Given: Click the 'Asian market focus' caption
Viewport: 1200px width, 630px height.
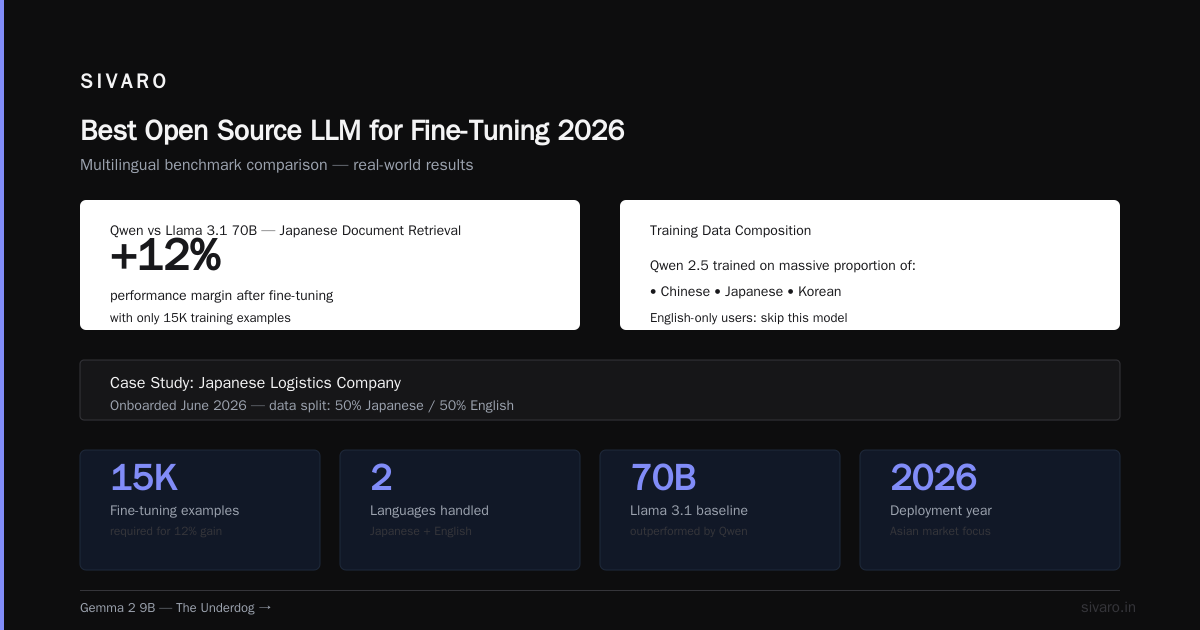Looking at the screenshot, I should 940,531.
